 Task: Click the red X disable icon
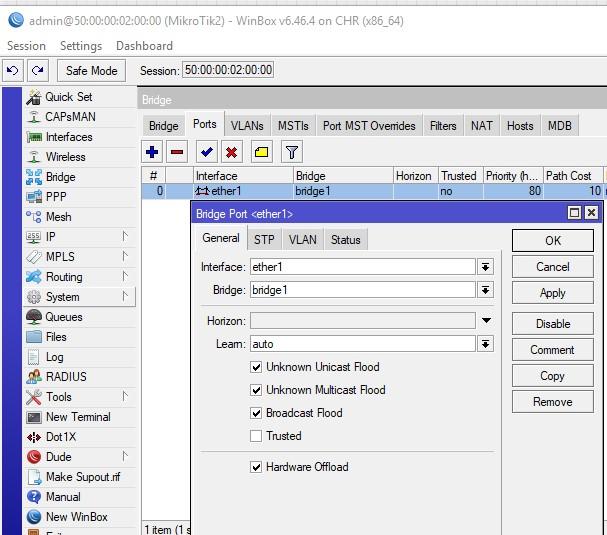tap(231, 152)
